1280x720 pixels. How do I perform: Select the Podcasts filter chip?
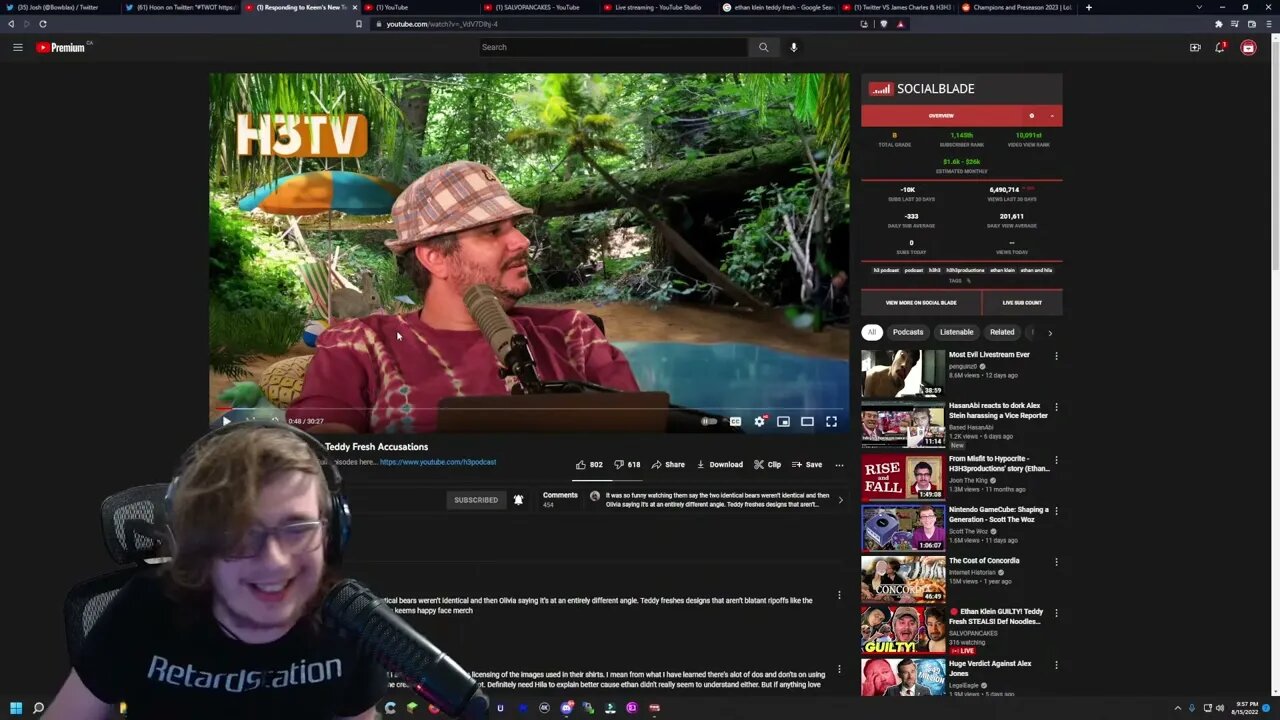(x=908, y=332)
